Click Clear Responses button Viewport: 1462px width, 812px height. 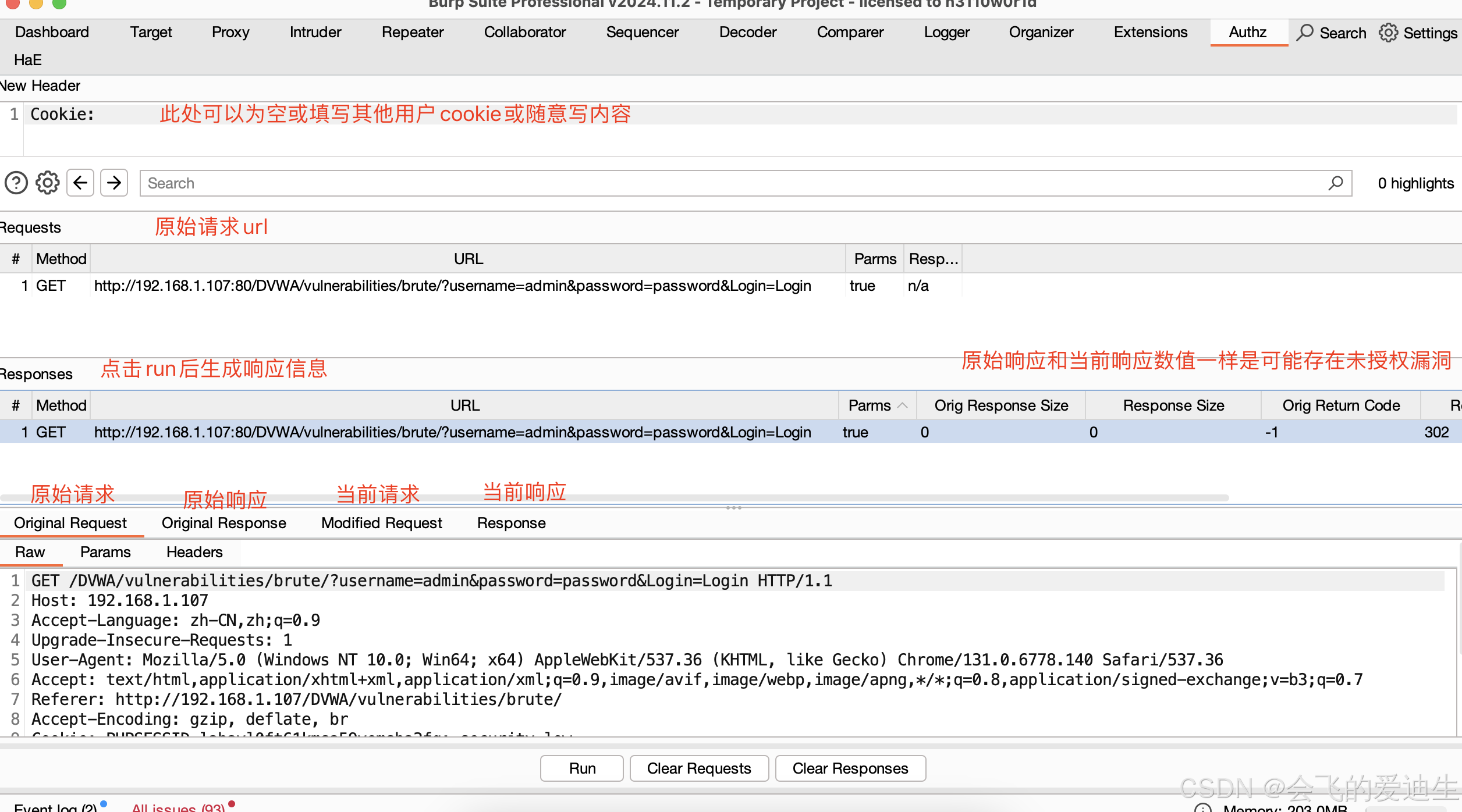[x=850, y=768]
